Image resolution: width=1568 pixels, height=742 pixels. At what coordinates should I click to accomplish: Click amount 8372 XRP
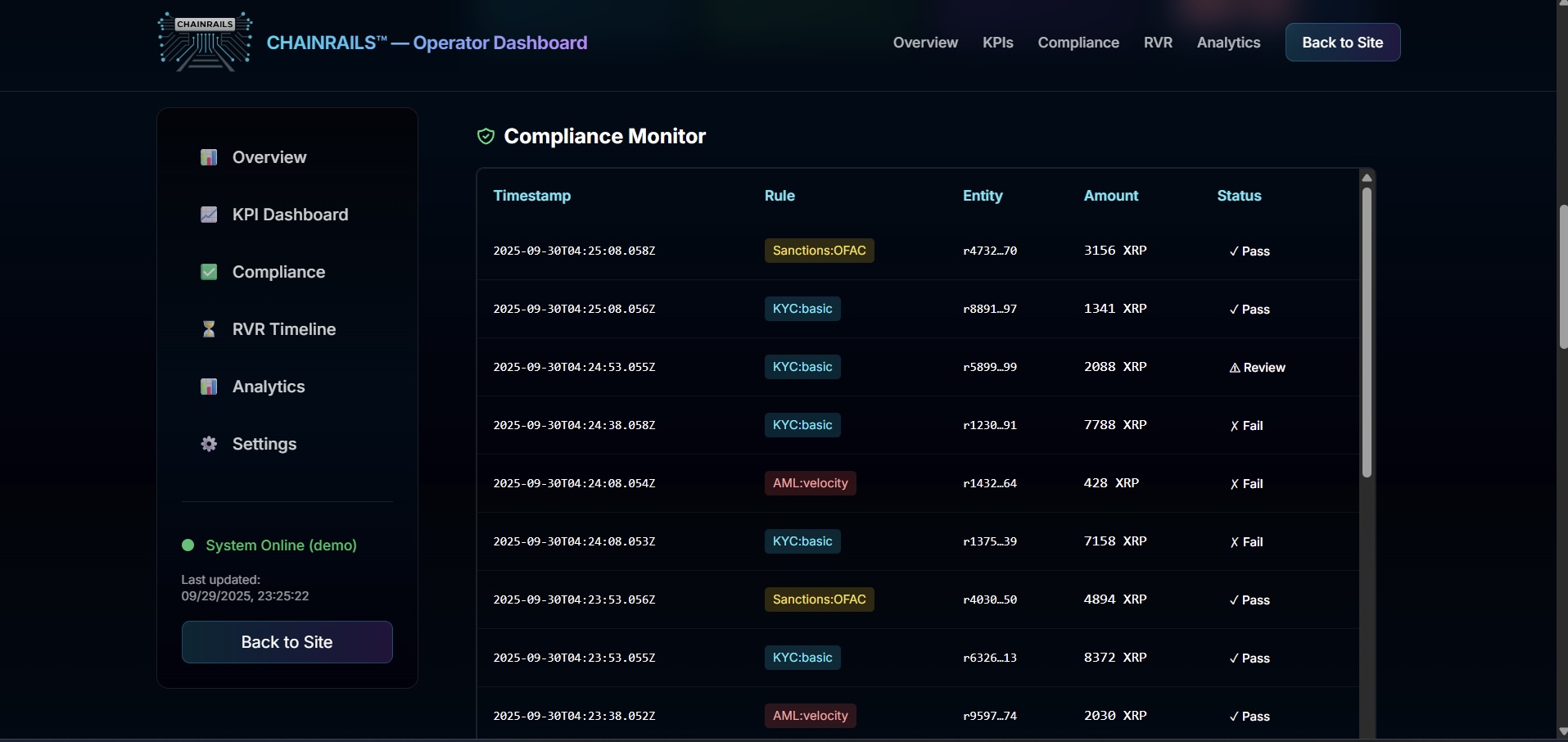click(x=1115, y=658)
